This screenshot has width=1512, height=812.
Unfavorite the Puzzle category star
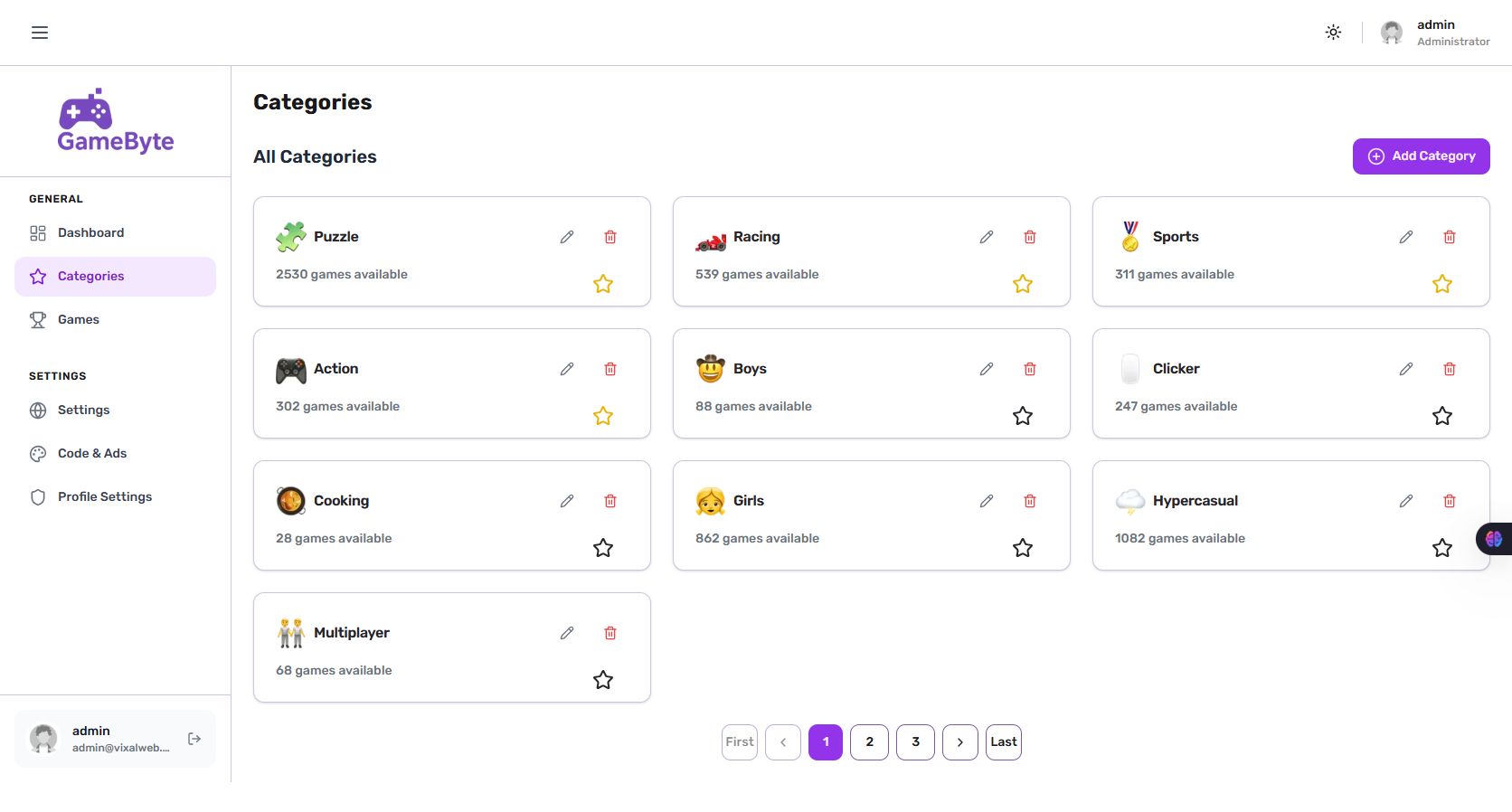coord(603,284)
